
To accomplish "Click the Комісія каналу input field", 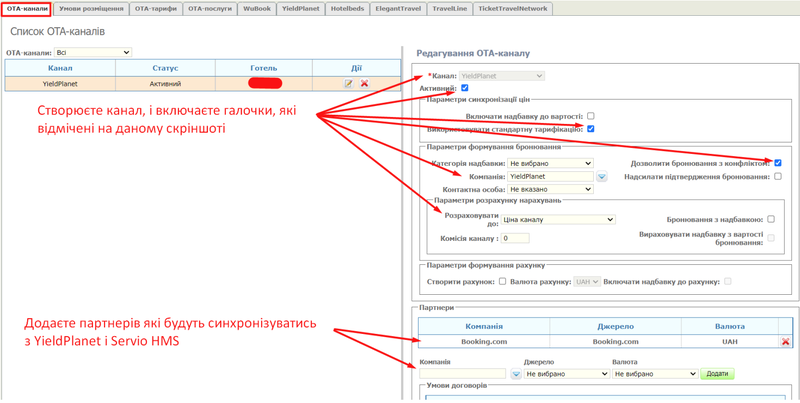I will coord(515,238).
